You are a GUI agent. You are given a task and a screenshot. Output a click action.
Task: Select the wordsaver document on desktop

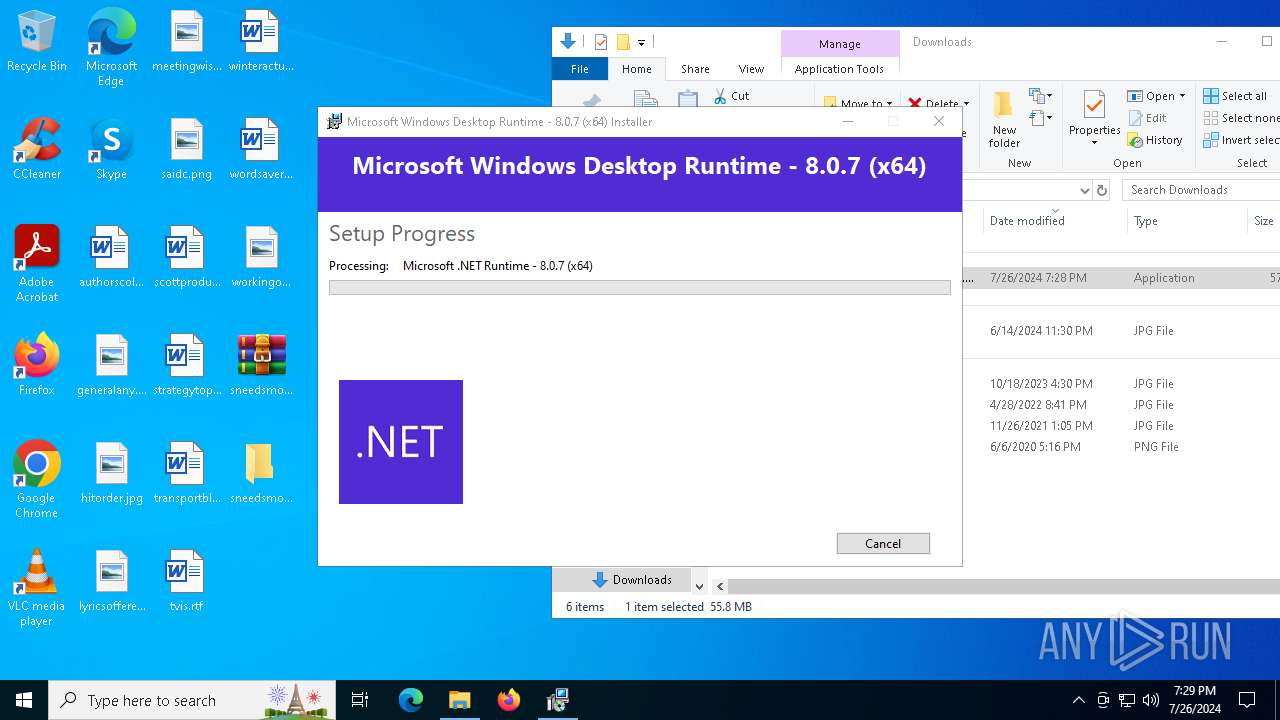tap(261, 150)
